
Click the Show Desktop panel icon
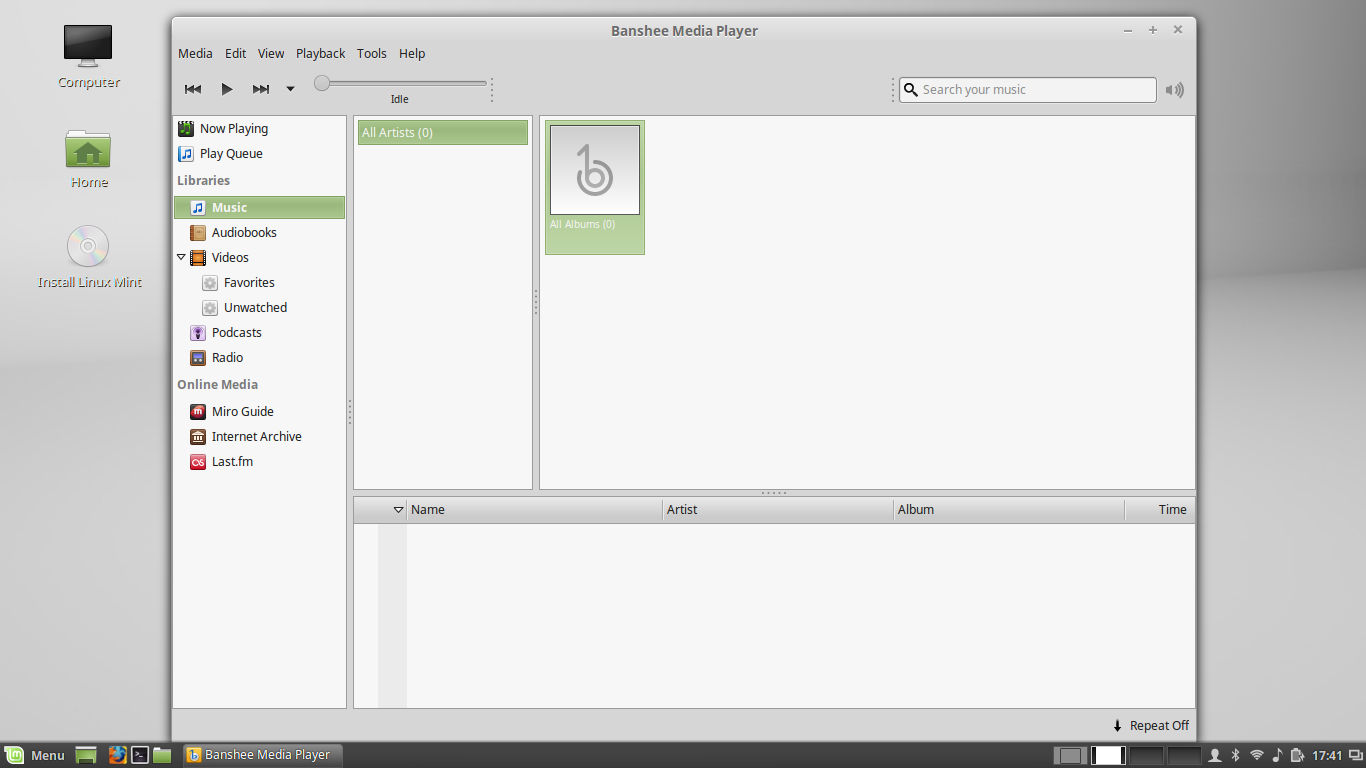86,755
